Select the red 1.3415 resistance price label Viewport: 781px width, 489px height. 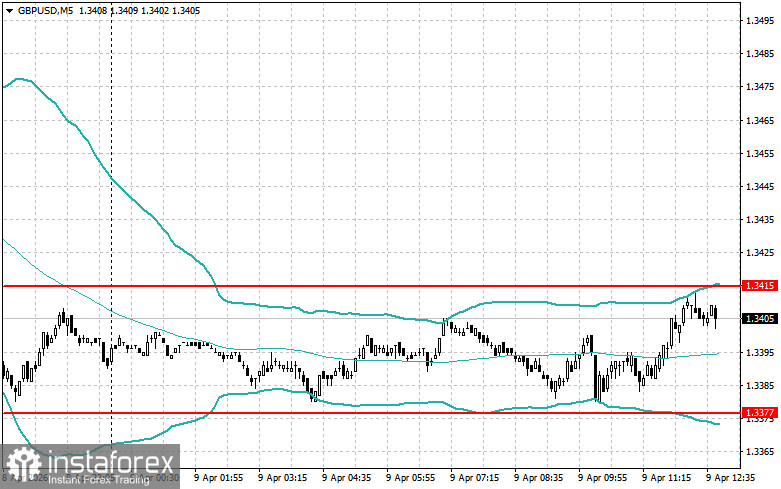[760, 285]
